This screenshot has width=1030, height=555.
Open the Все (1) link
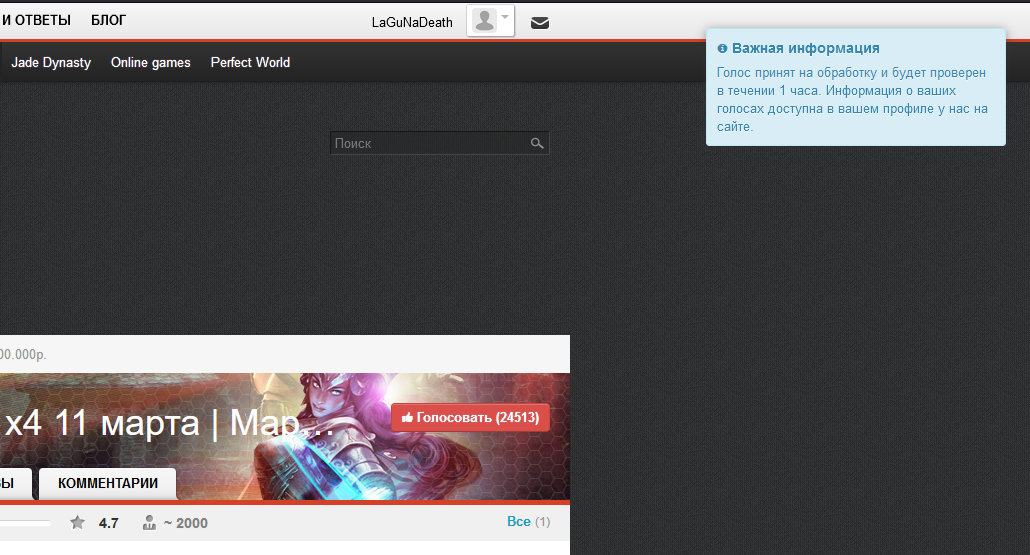528,522
